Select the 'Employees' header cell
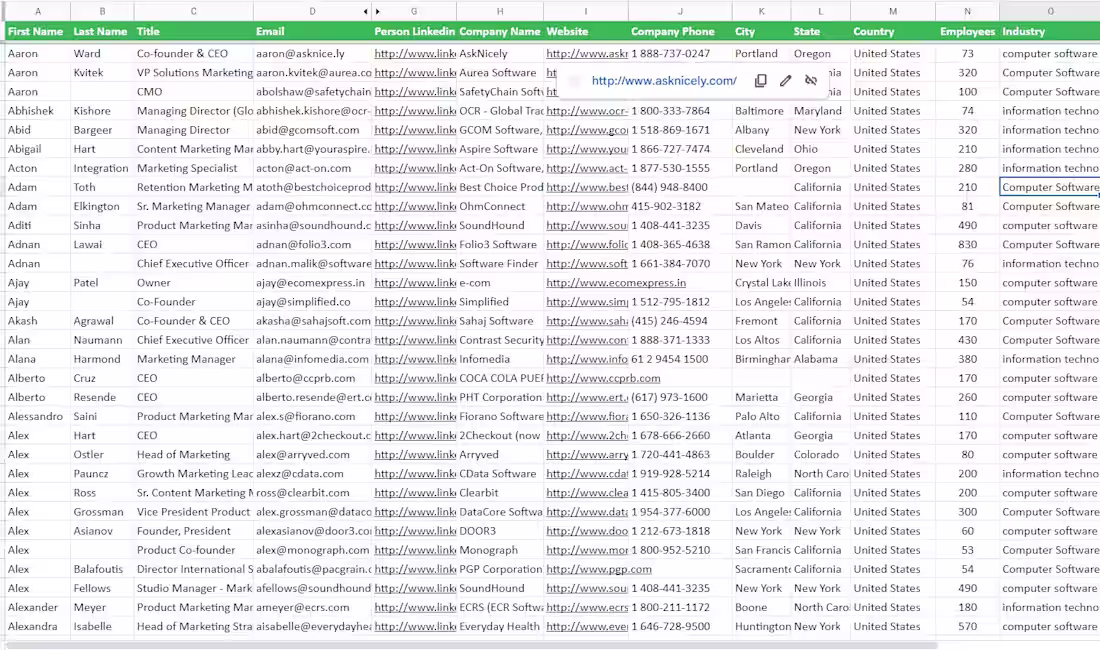The width and height of the screenshot is (1100, 650). pyautogui.click(x=967, y=32)
